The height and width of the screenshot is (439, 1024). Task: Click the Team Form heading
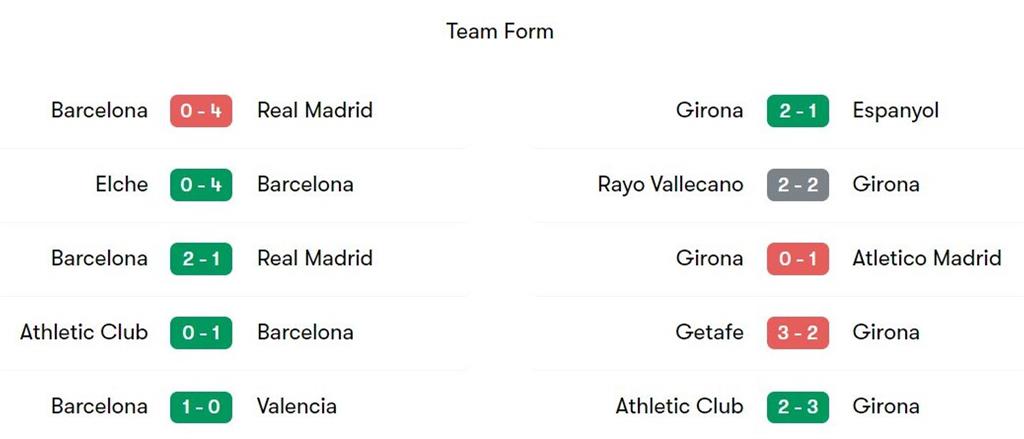tap(500, 32)
